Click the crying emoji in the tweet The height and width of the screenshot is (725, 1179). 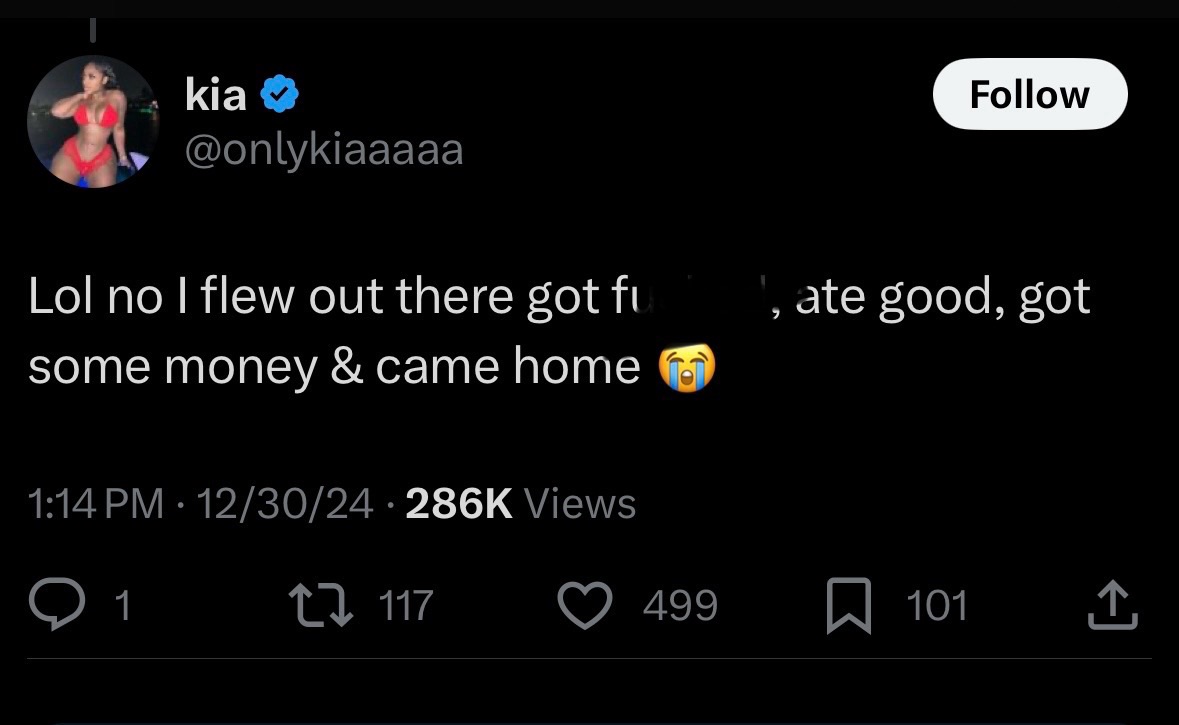pos(686,367)
